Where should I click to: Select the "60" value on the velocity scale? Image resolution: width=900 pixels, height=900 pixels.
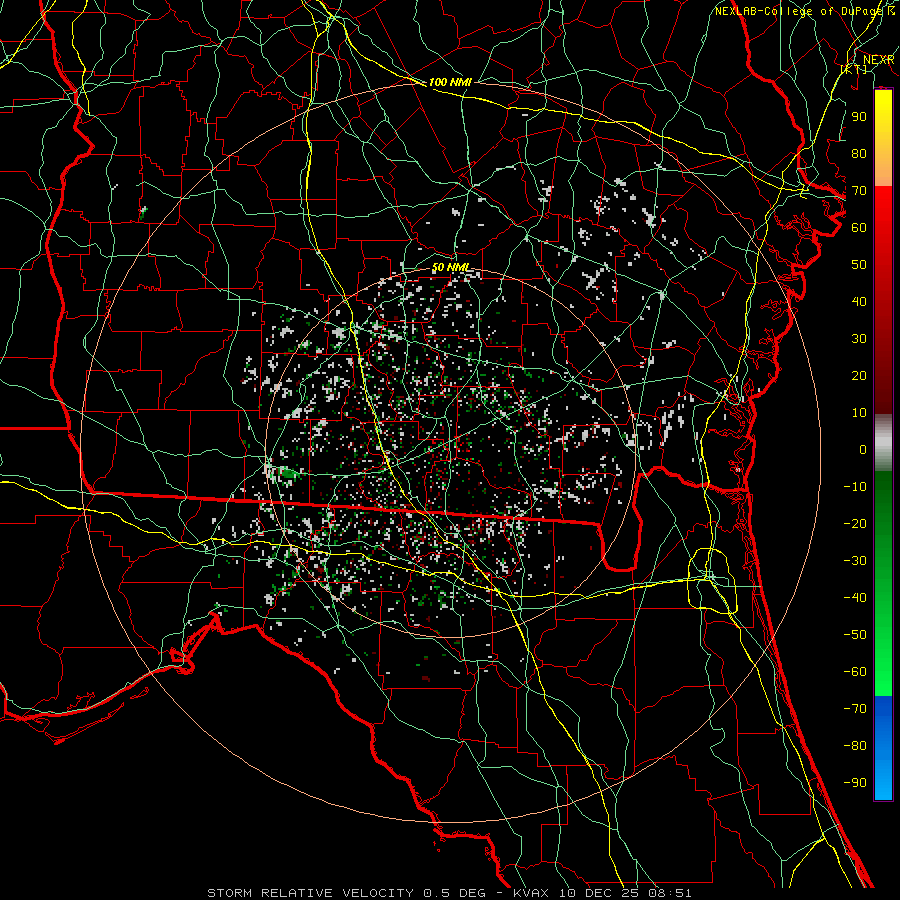(x=859, y=228)
